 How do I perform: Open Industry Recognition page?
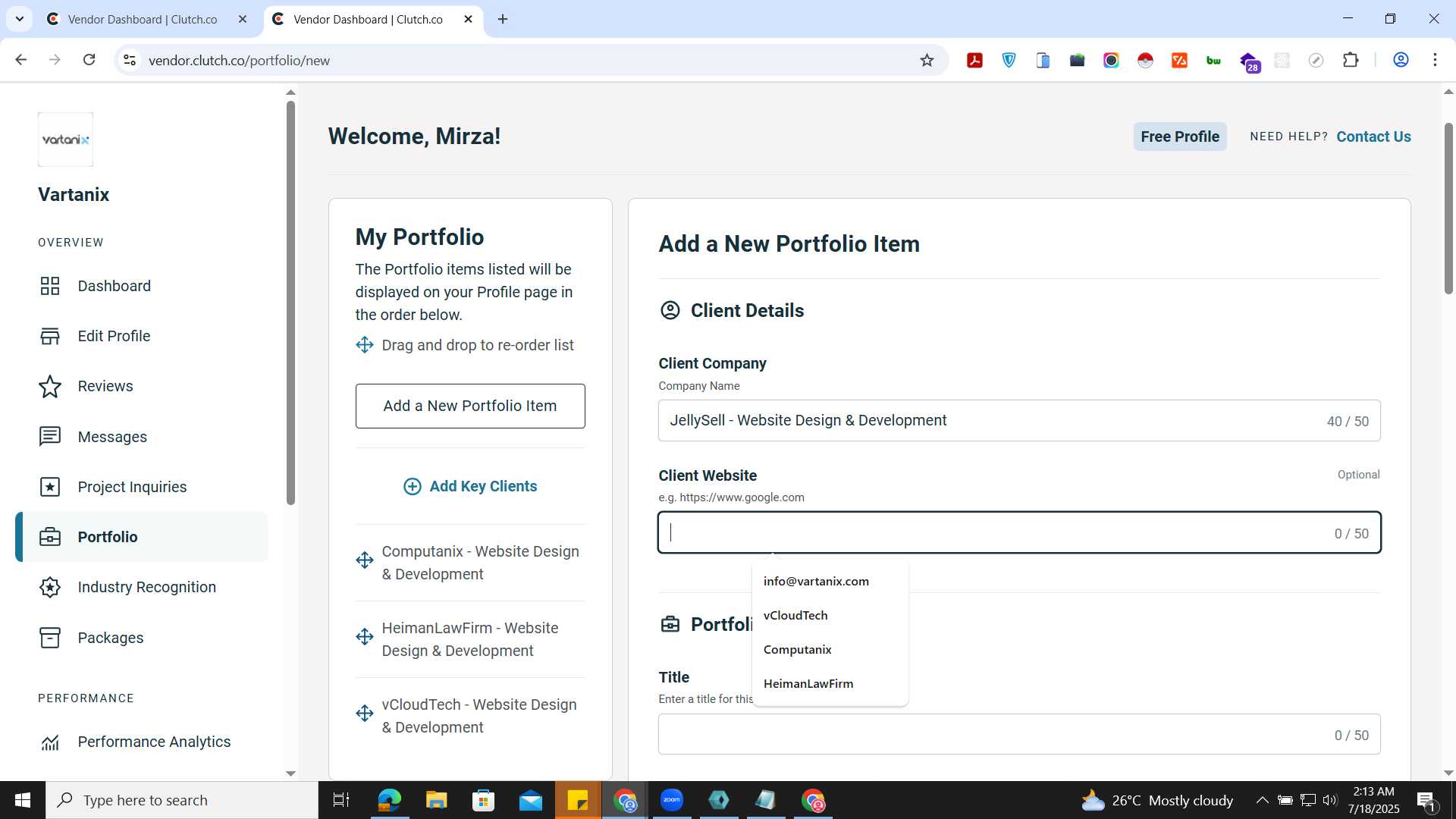(x=146, y=587)
